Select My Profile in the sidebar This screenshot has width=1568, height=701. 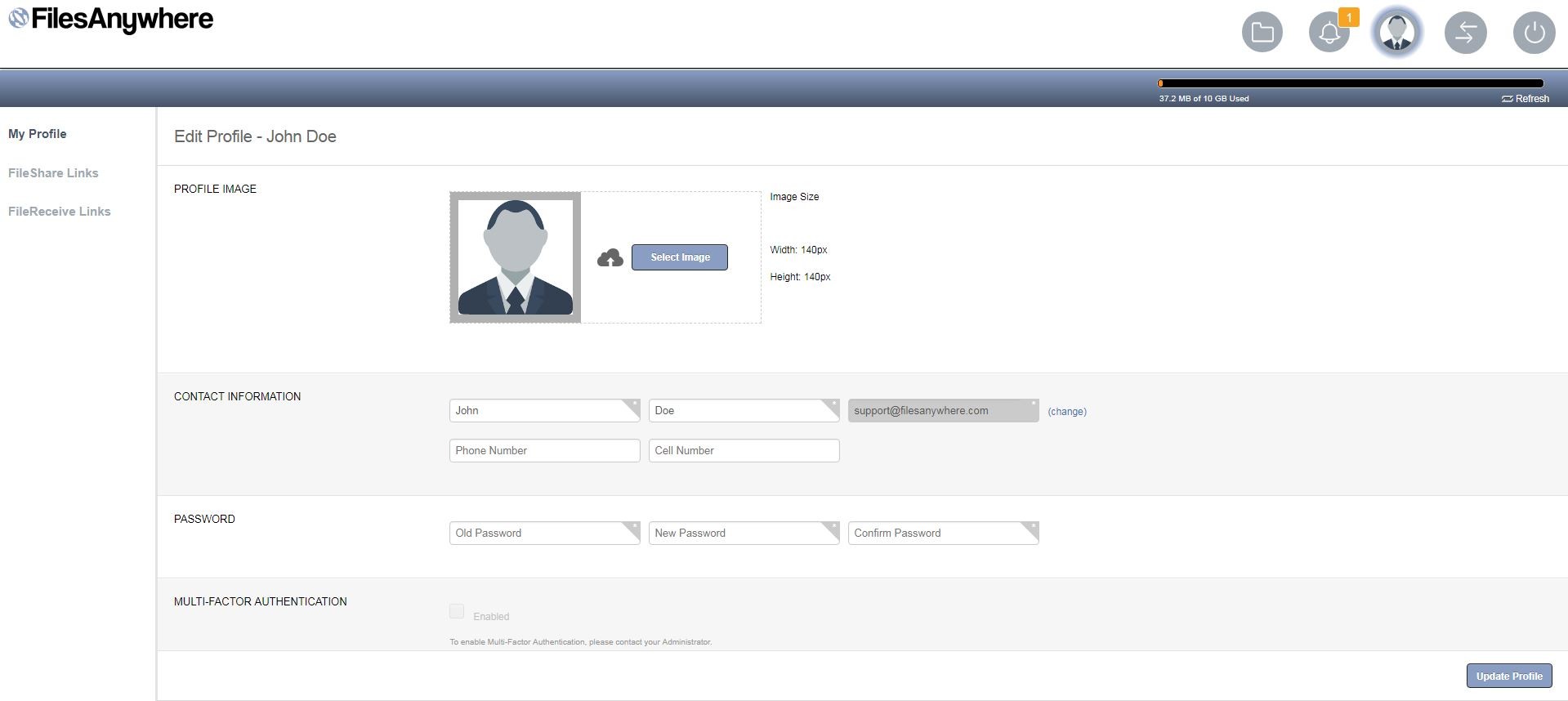(38, 134)
